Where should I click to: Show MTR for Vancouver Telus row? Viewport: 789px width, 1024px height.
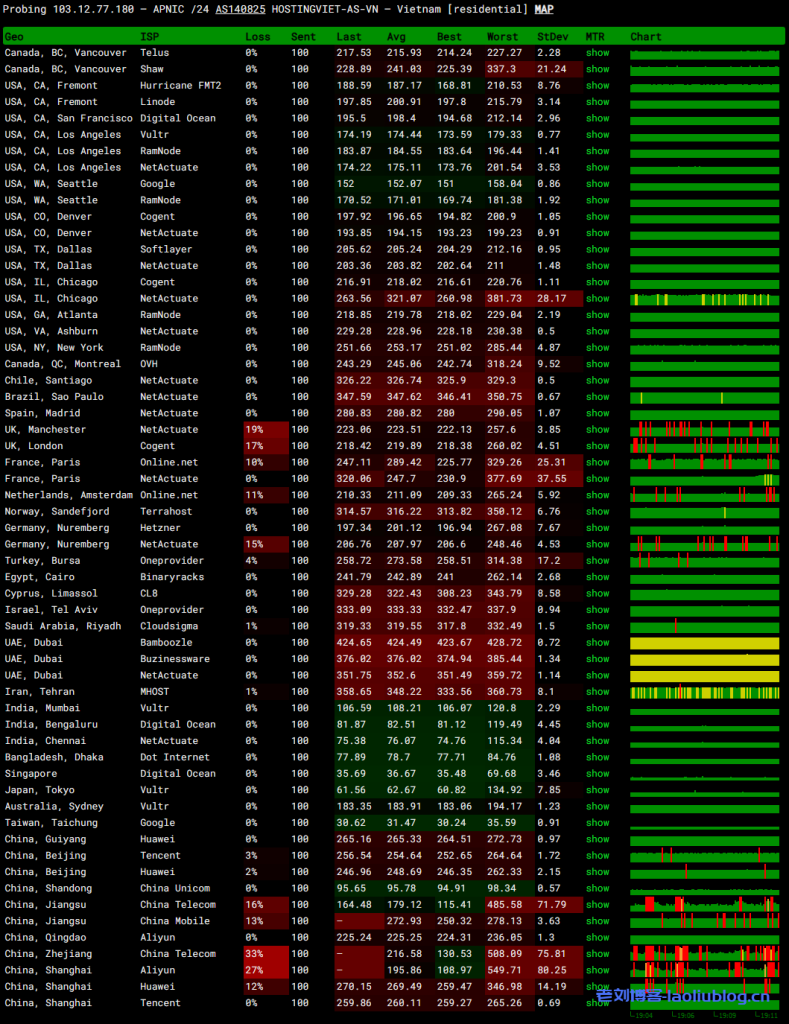pos(597,53)
